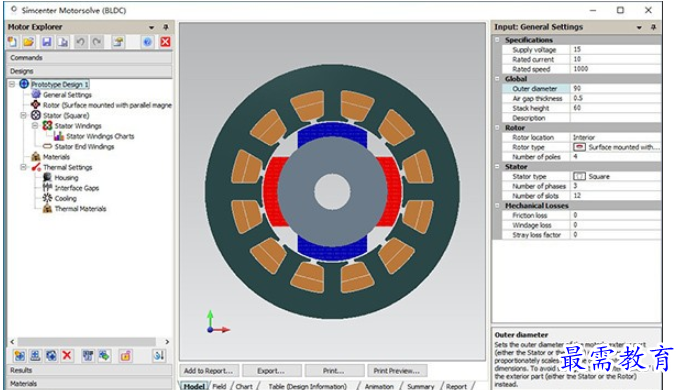Open the Report tab
The image size is (682, 390).
pyautogui.click(x=456, y=386)
